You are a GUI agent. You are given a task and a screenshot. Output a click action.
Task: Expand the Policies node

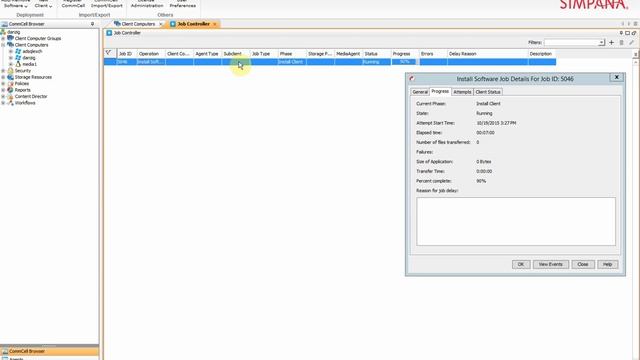[3, 84]
